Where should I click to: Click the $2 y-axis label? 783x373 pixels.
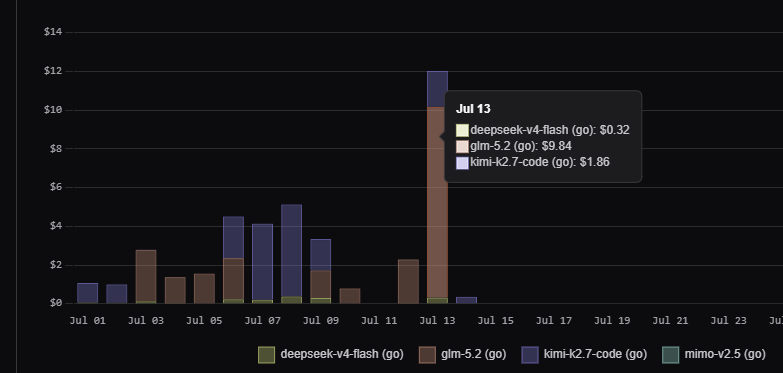click(x=56, y=265)
